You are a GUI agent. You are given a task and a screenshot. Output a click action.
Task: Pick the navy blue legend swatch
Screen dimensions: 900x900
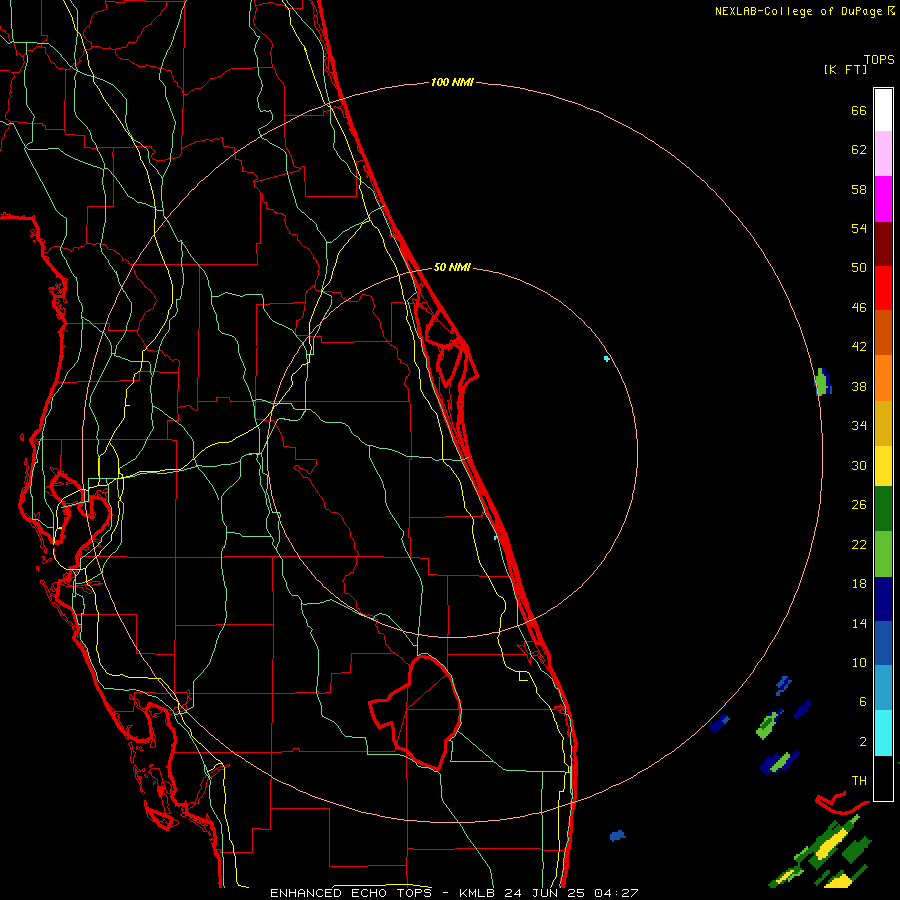click(x=883, y=599)
